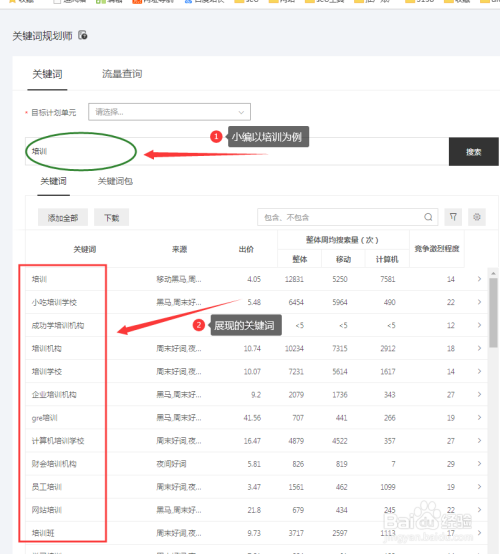Open the 目标计划单元 dropdown
The width and height of the screenshot is (500, 554).
(169, 112)
